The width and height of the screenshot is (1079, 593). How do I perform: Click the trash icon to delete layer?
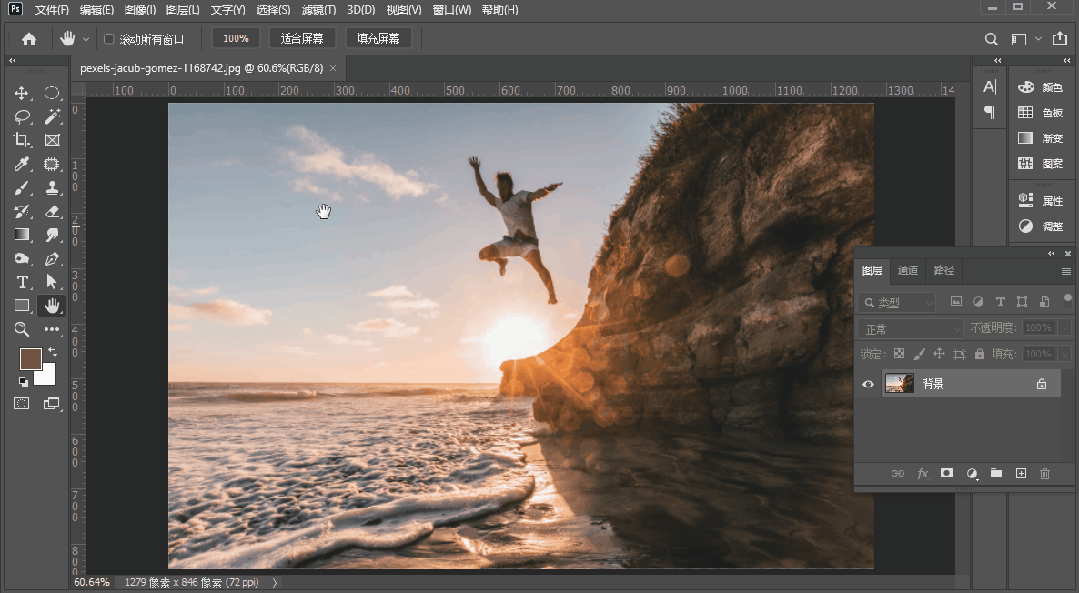click(1045, 473)
